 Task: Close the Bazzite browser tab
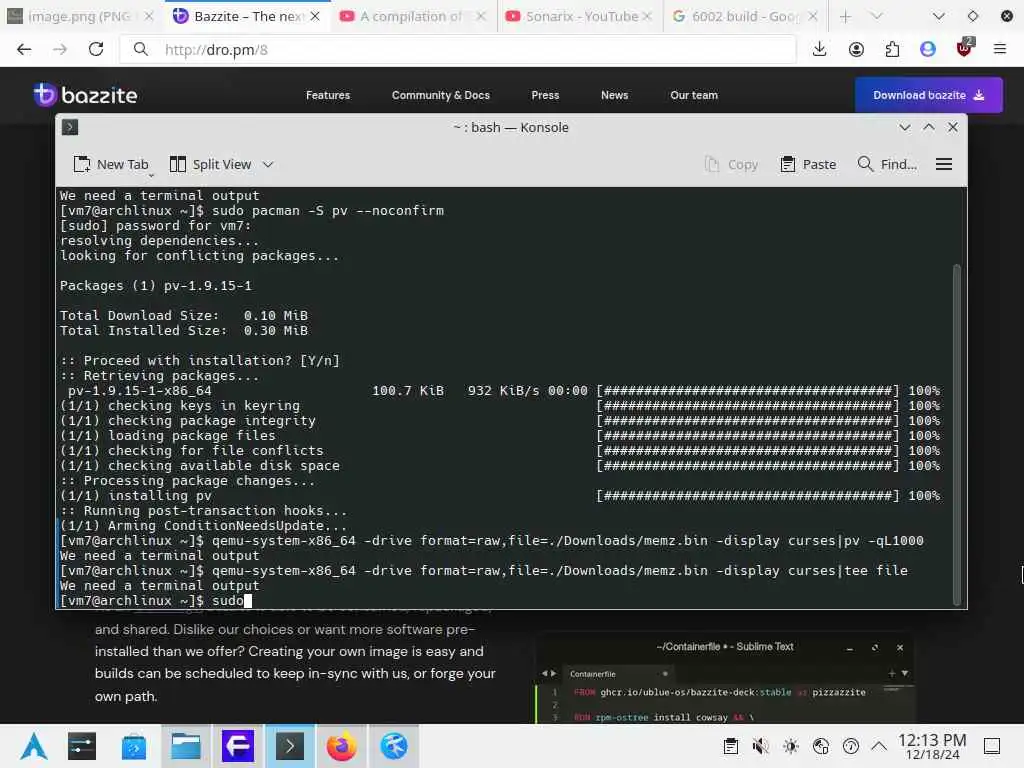pos(315,16)
